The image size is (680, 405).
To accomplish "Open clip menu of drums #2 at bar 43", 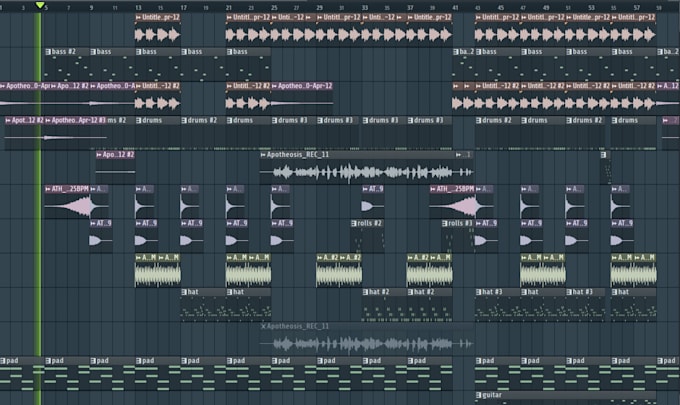I will pos(478,121).
